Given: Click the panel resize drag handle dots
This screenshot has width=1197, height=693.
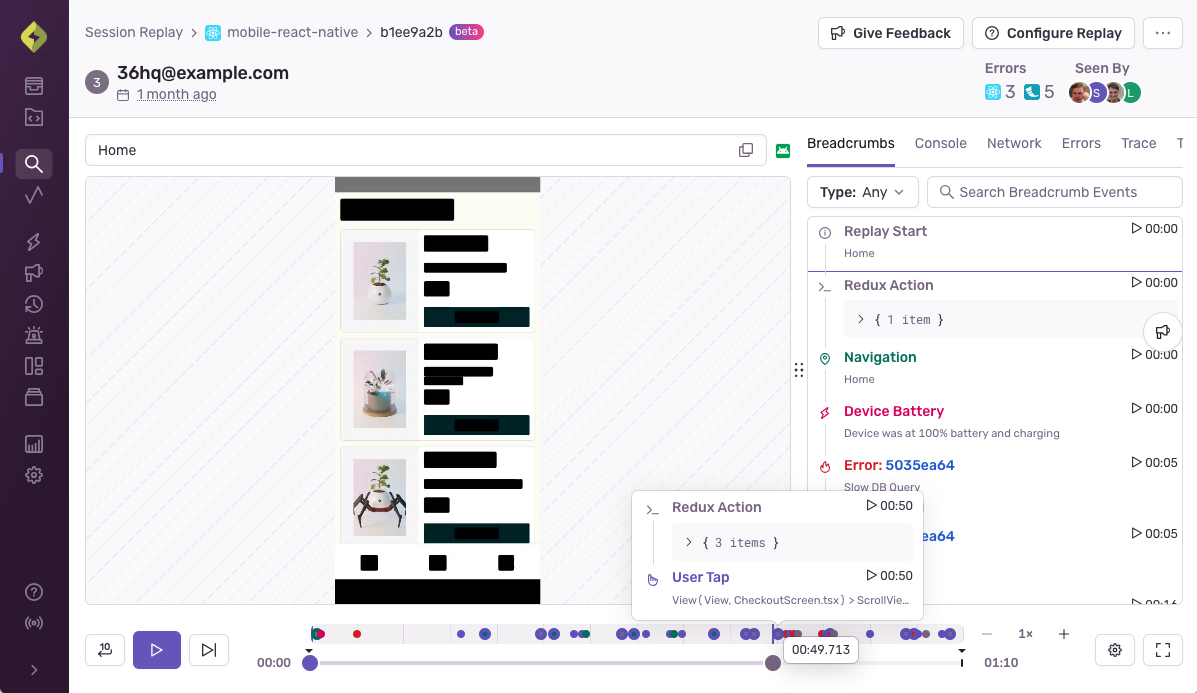Looking at the screenshot, I should click(x=799, y=370).
